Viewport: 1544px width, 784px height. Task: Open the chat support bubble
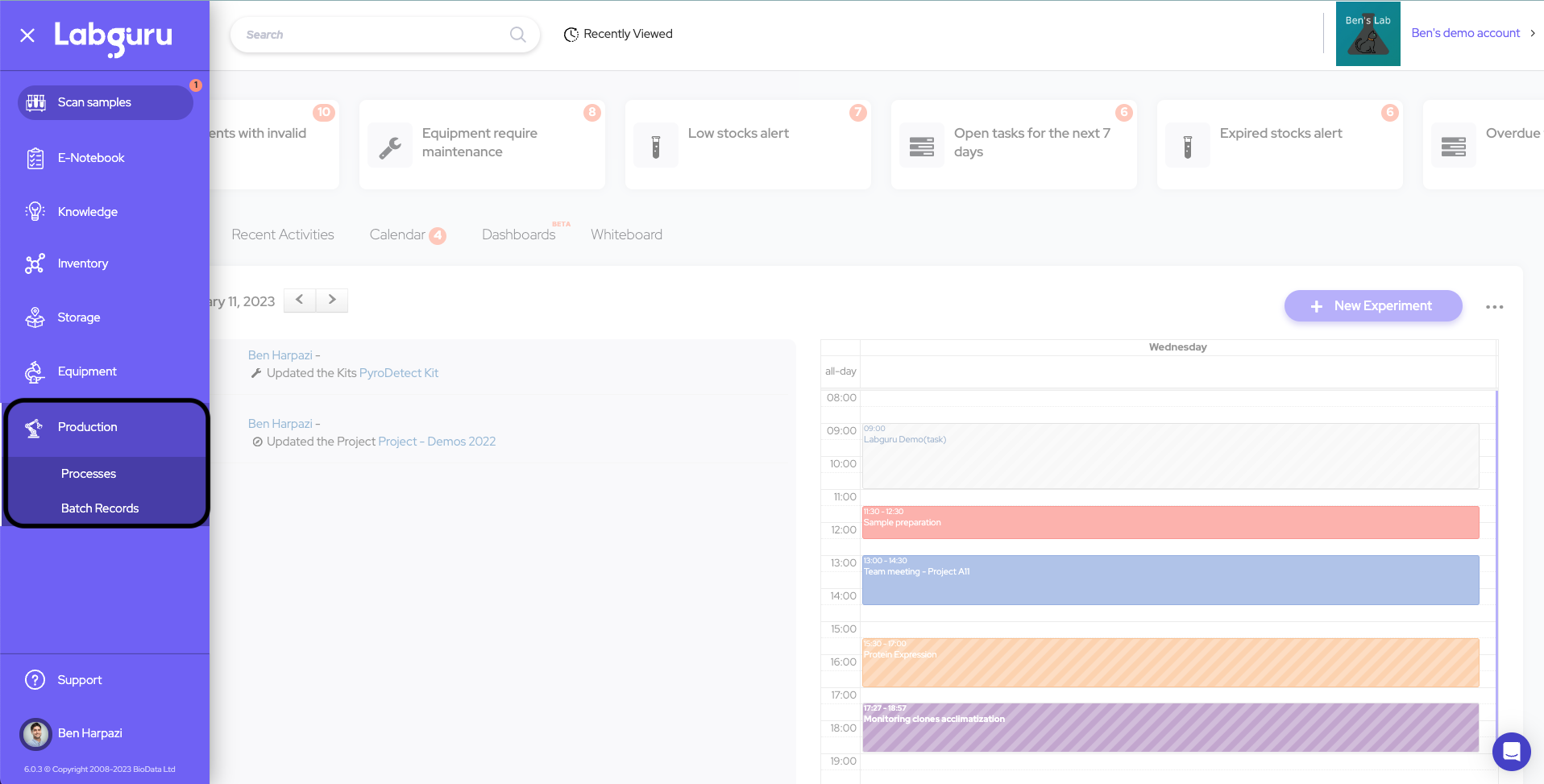(x=1511, y=752)
